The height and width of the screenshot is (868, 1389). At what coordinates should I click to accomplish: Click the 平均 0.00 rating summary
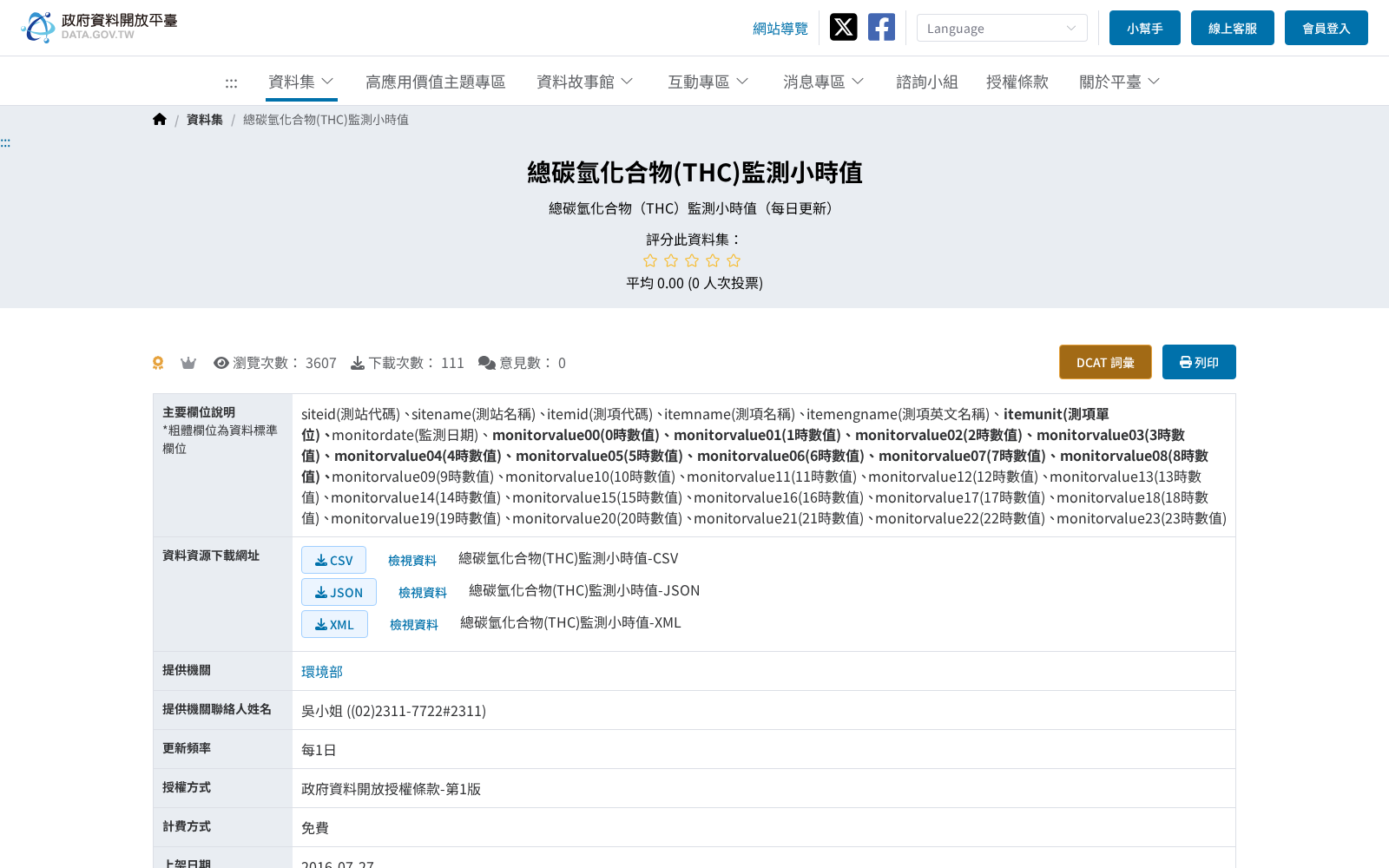point(694,283)
